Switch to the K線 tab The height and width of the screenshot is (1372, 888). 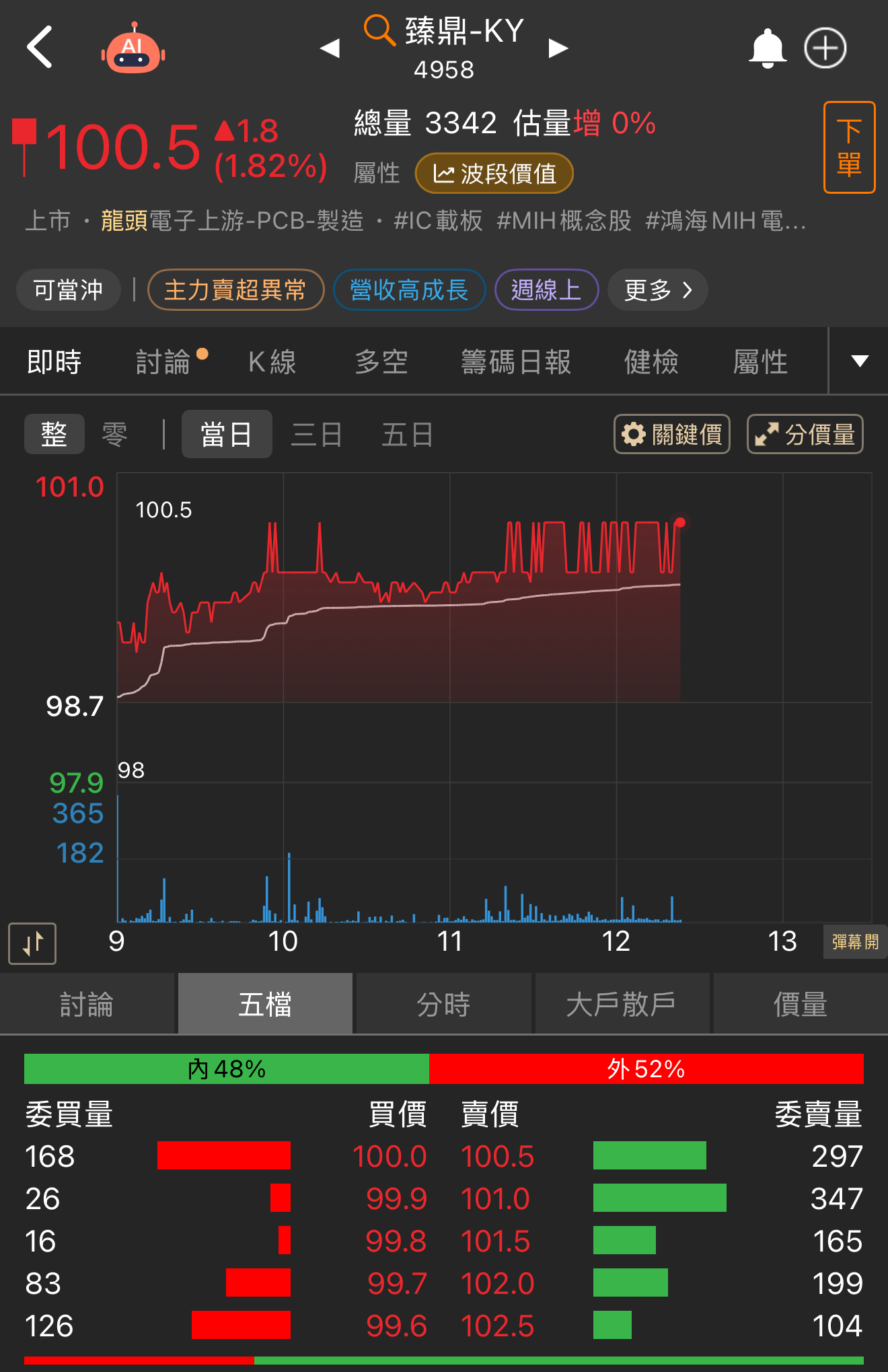pos(272,362)
